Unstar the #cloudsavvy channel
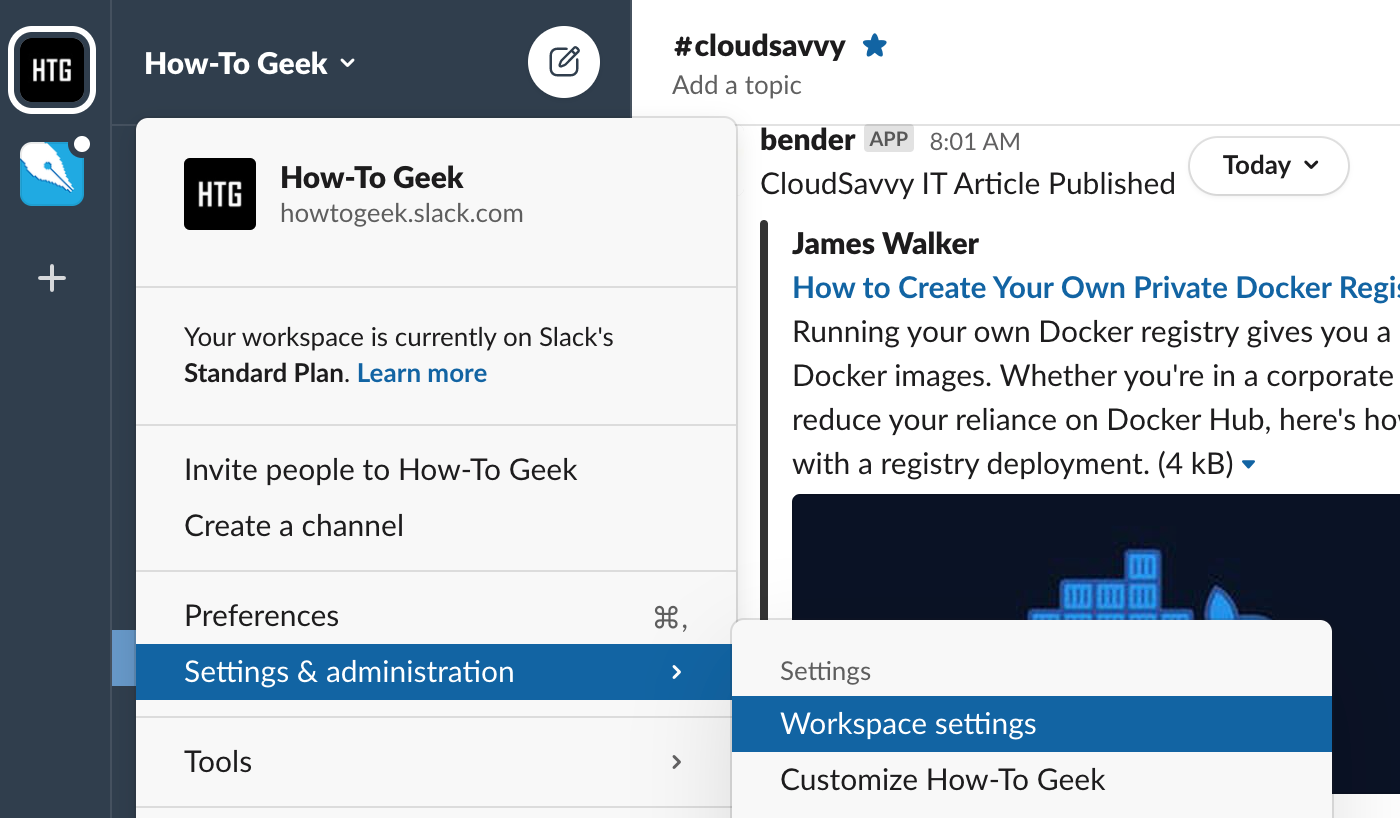This screenshot has height=818, width=1400. (x=875, y=46)
